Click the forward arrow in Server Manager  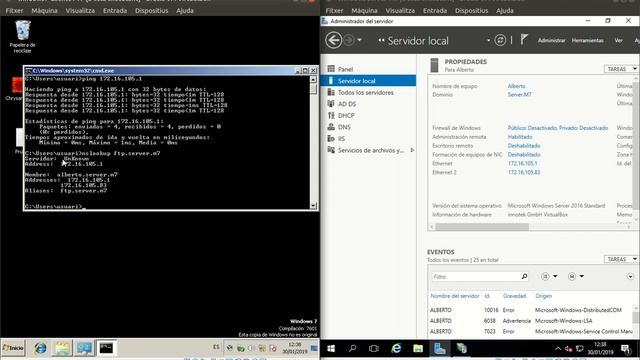[x=349, y=40]
